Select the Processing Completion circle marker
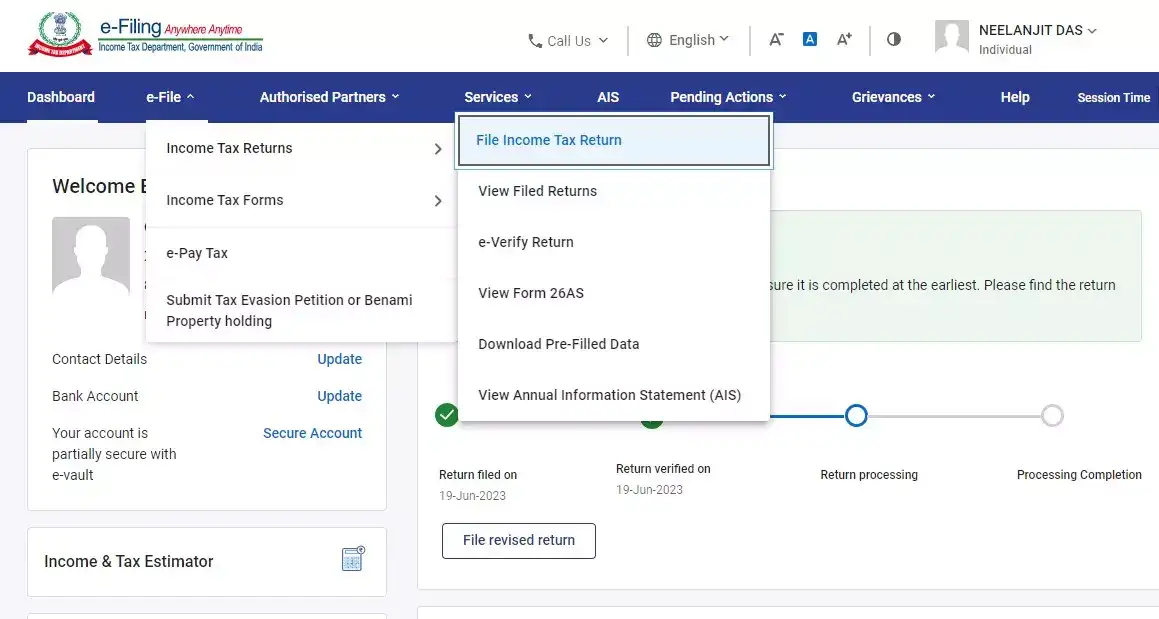This screenshot has width=1159, height=619. click(x=1051, y=414)
